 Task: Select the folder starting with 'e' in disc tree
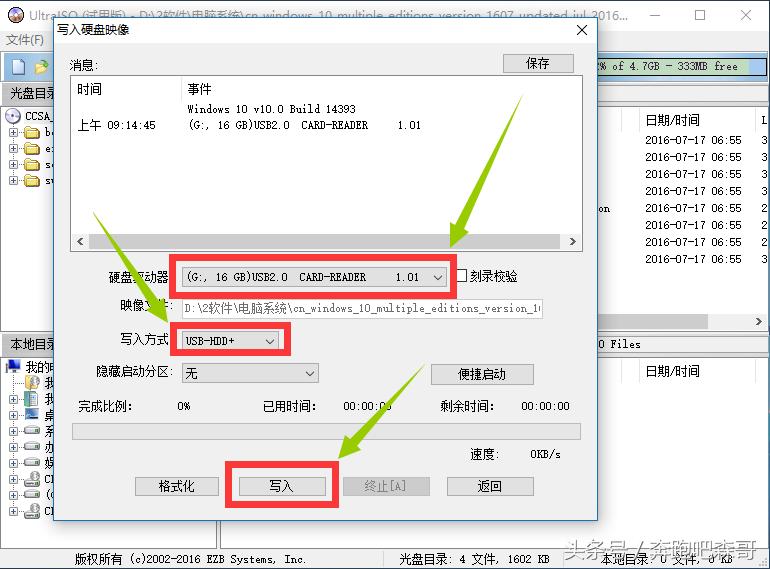[32, 149]
